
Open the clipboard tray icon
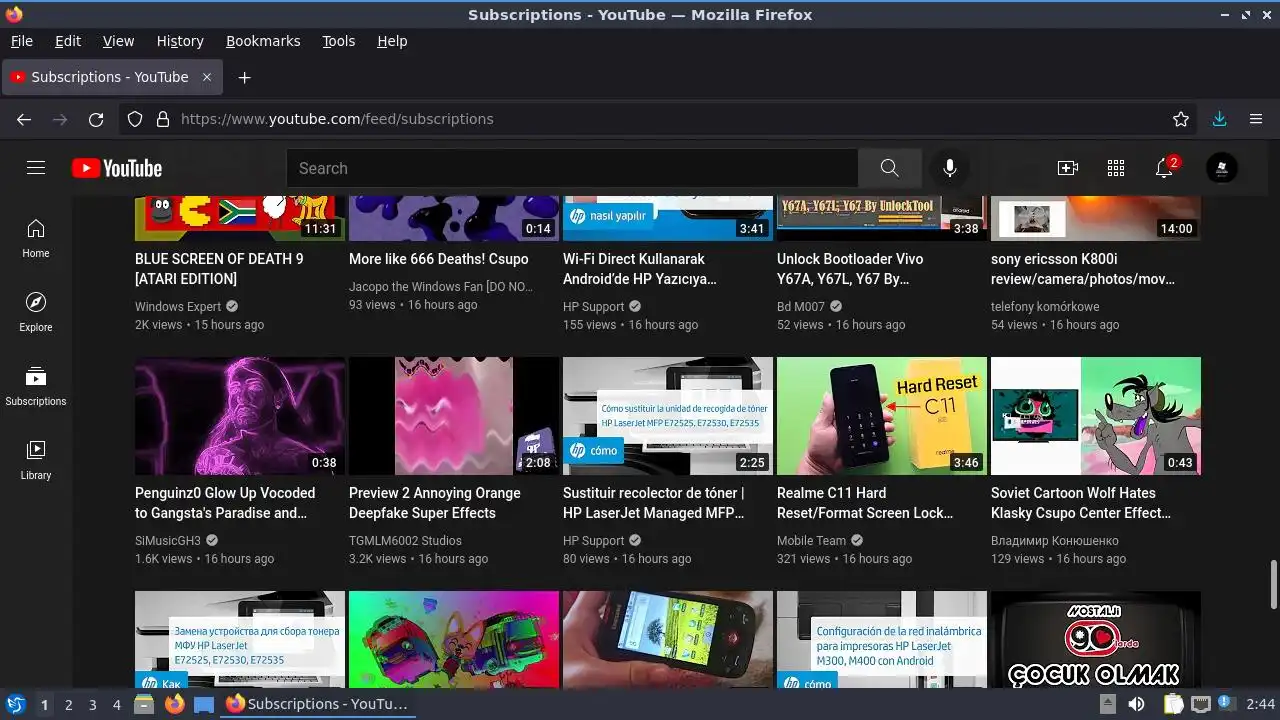point(1173,704)
